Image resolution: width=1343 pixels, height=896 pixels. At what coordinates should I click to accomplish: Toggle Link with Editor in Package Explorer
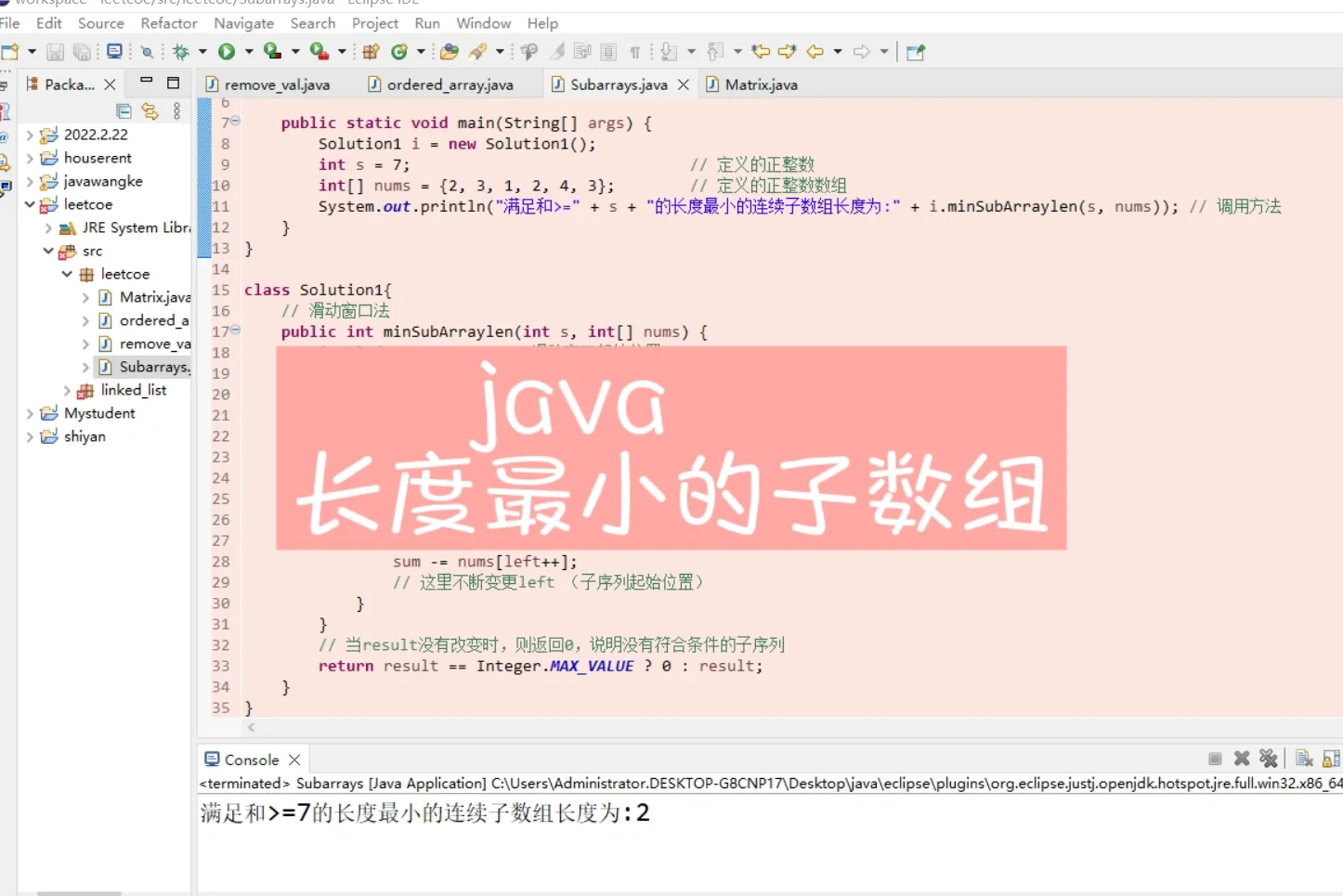[x=150, y=110]
